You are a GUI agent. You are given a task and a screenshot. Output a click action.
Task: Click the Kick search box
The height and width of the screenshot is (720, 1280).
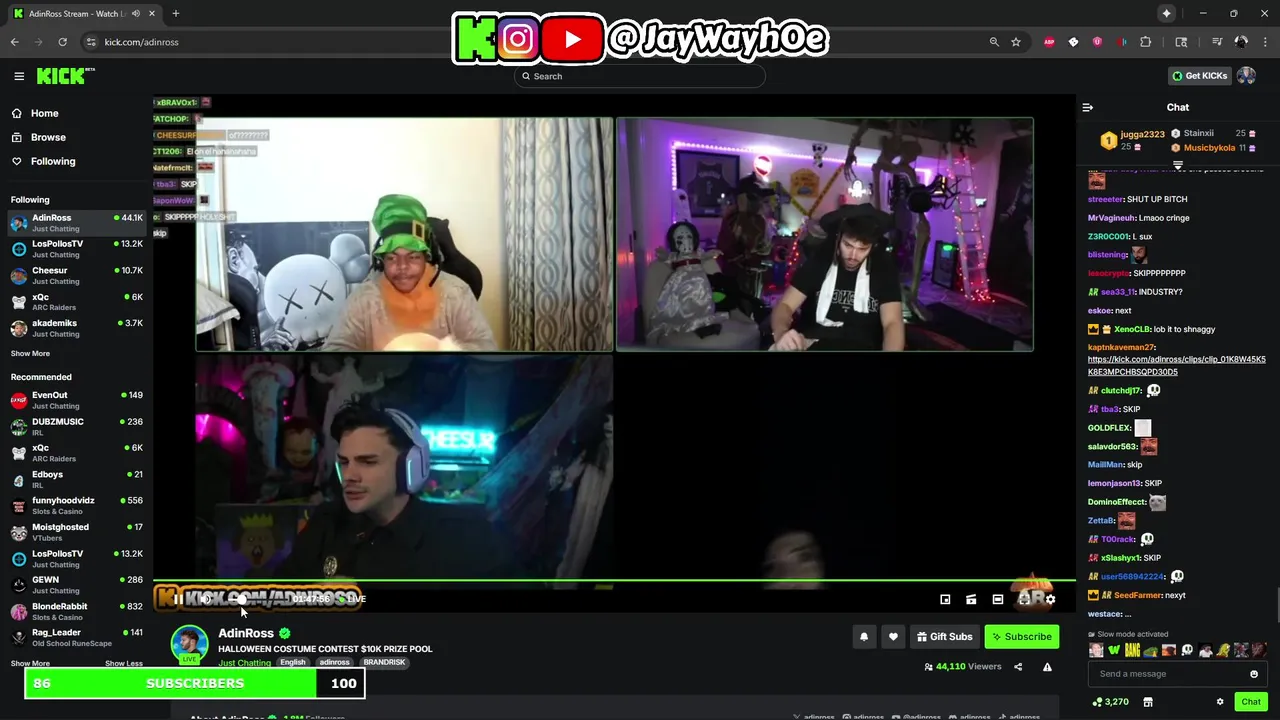[640, 76]
